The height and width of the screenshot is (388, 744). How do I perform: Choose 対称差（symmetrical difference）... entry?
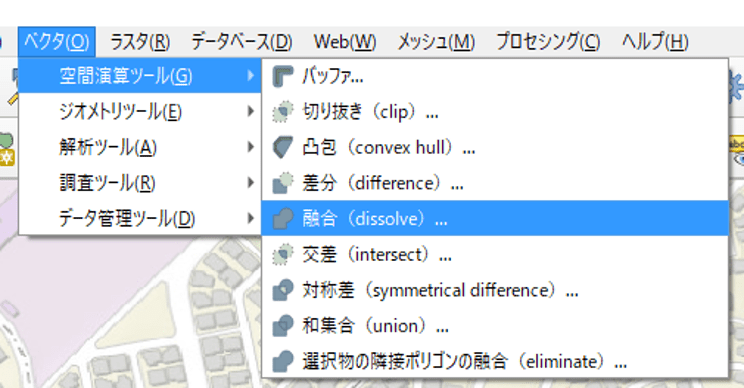click(495, 290)
